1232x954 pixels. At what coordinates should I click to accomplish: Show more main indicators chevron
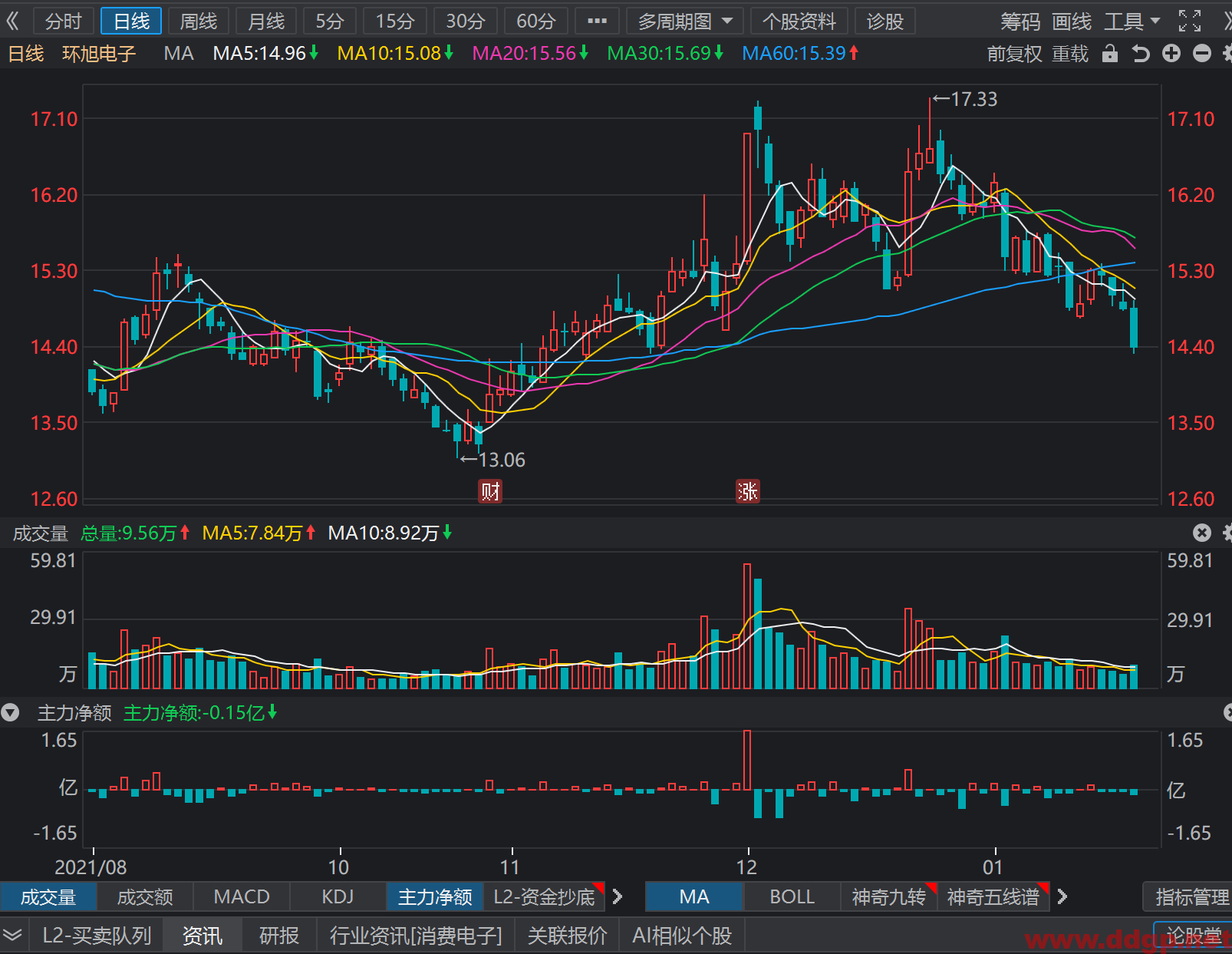1062,896
